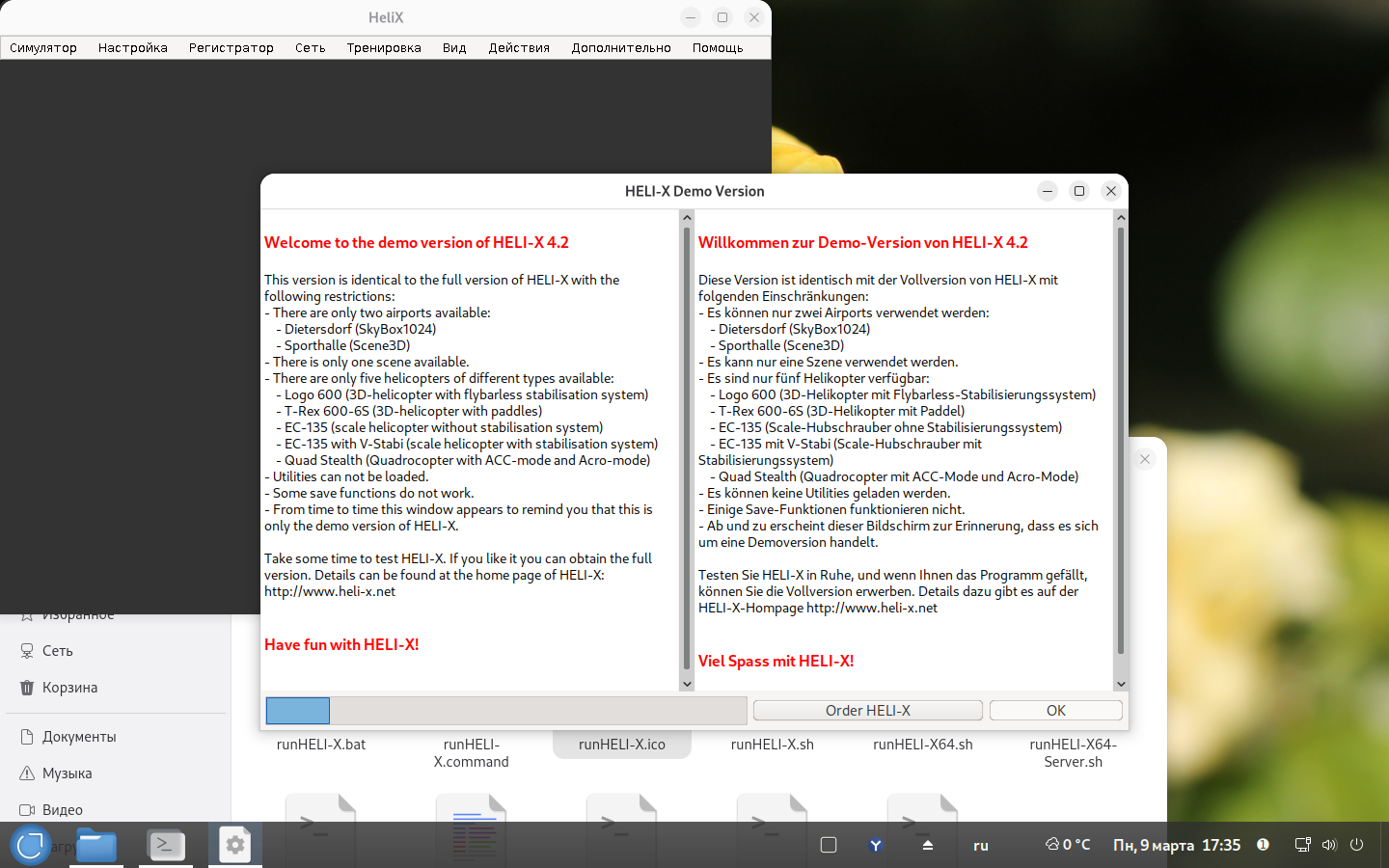Open the calendar from the date and time
Image resolution: width=1389 pixels, height=868 pixels.
[1177, 845]
